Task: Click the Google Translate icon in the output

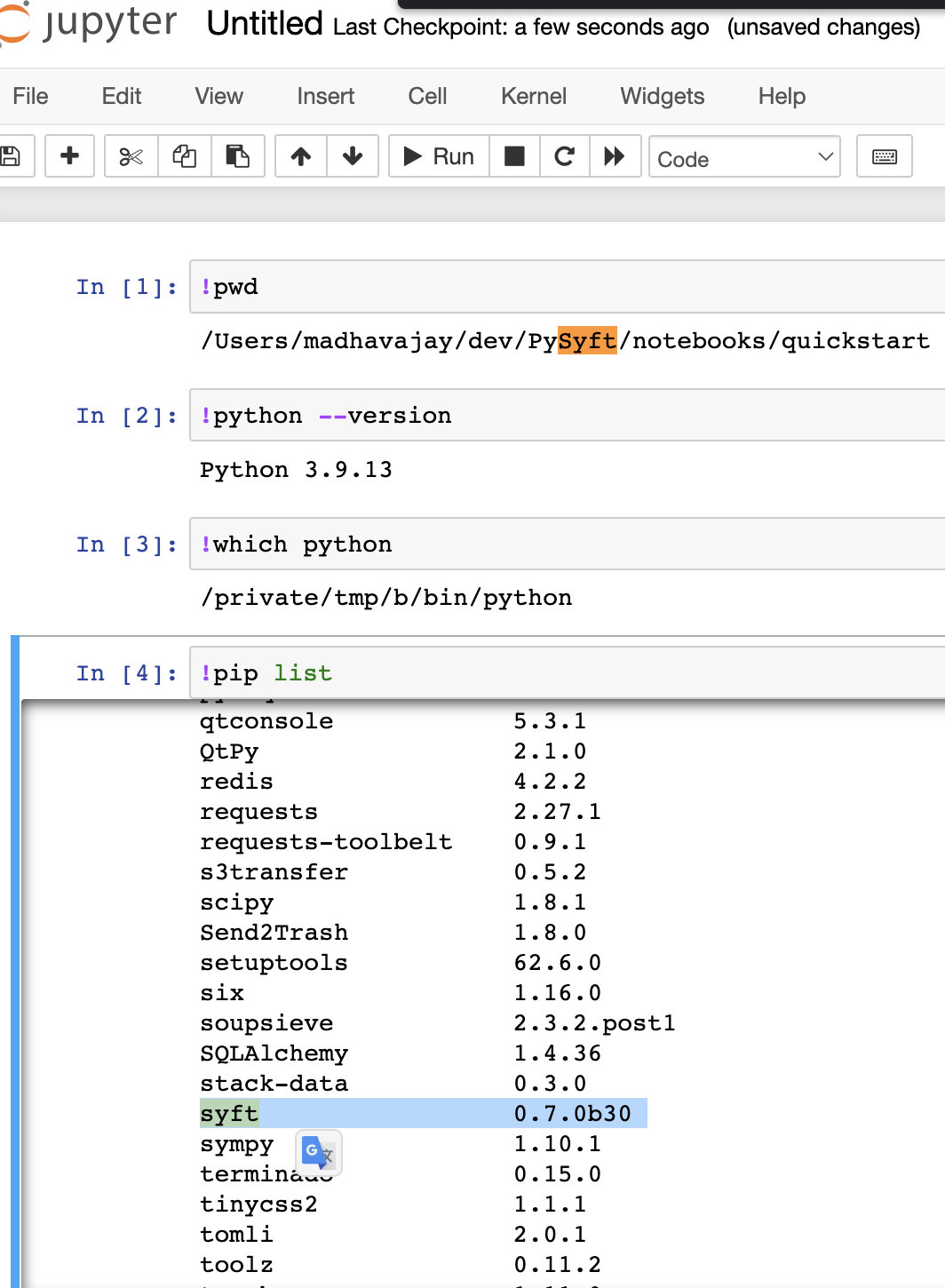Action: point(317,1152)
